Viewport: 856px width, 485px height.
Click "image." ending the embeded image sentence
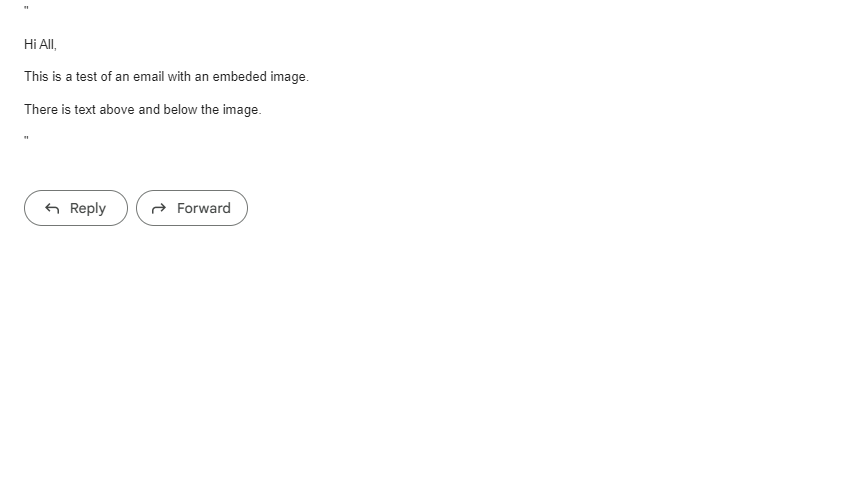coord(289,76)
